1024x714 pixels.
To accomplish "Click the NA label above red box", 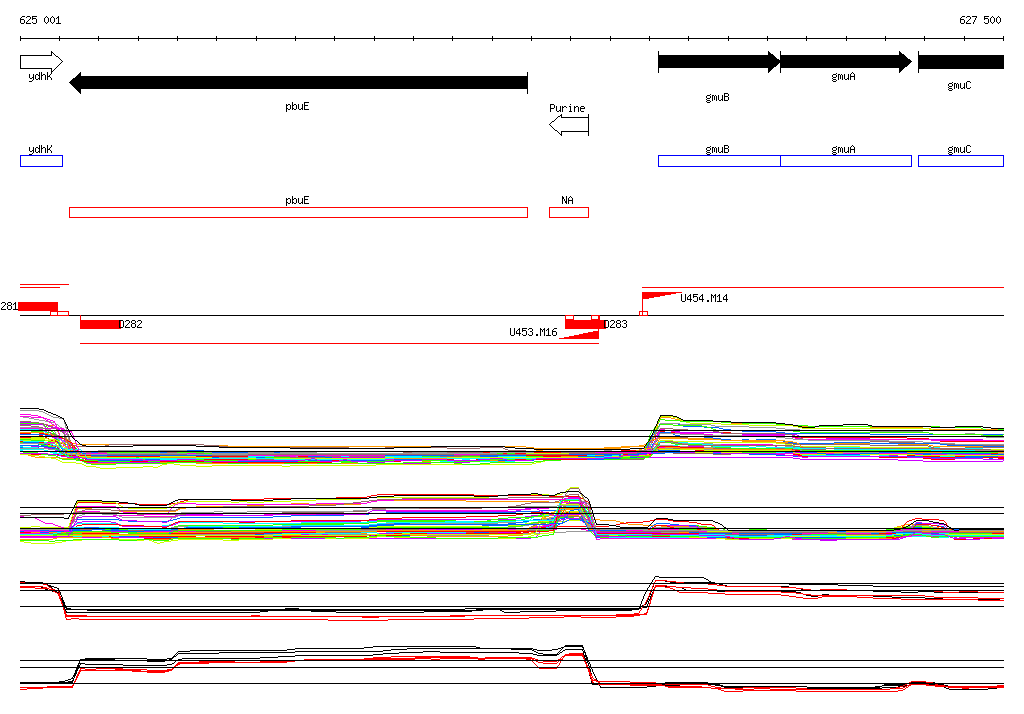I will 567,201.
